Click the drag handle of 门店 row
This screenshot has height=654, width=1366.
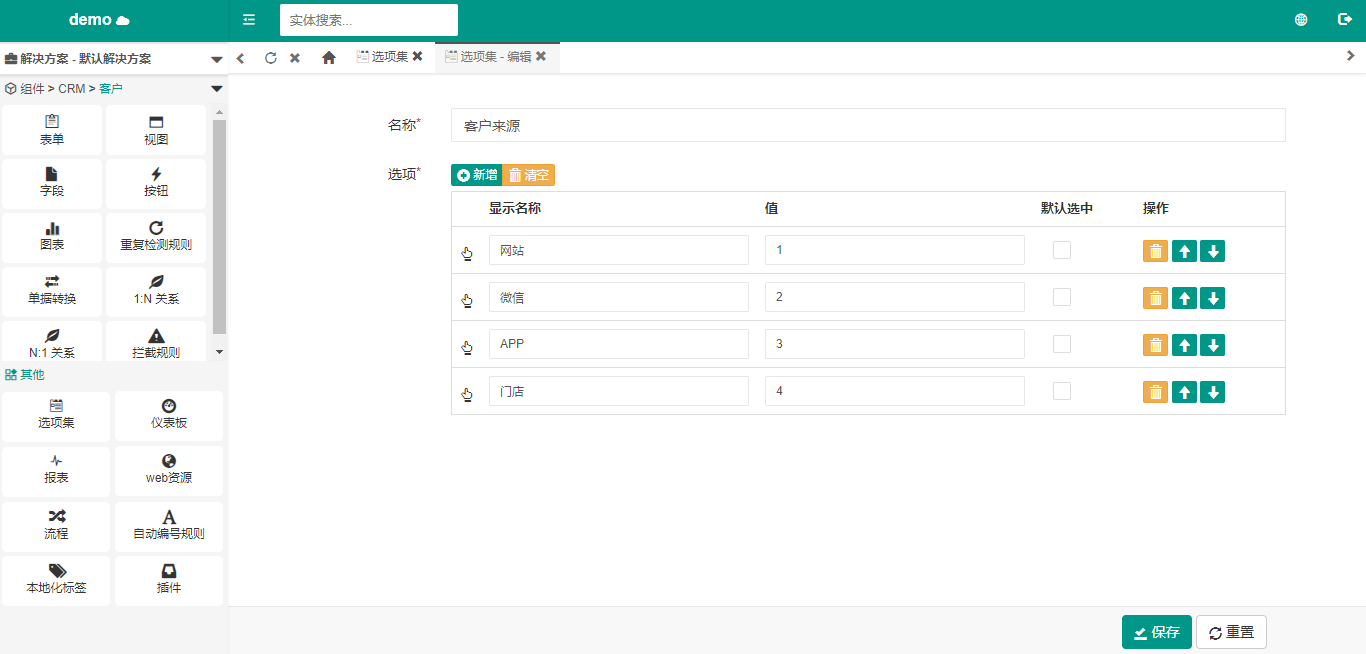[x=467, y=394]
